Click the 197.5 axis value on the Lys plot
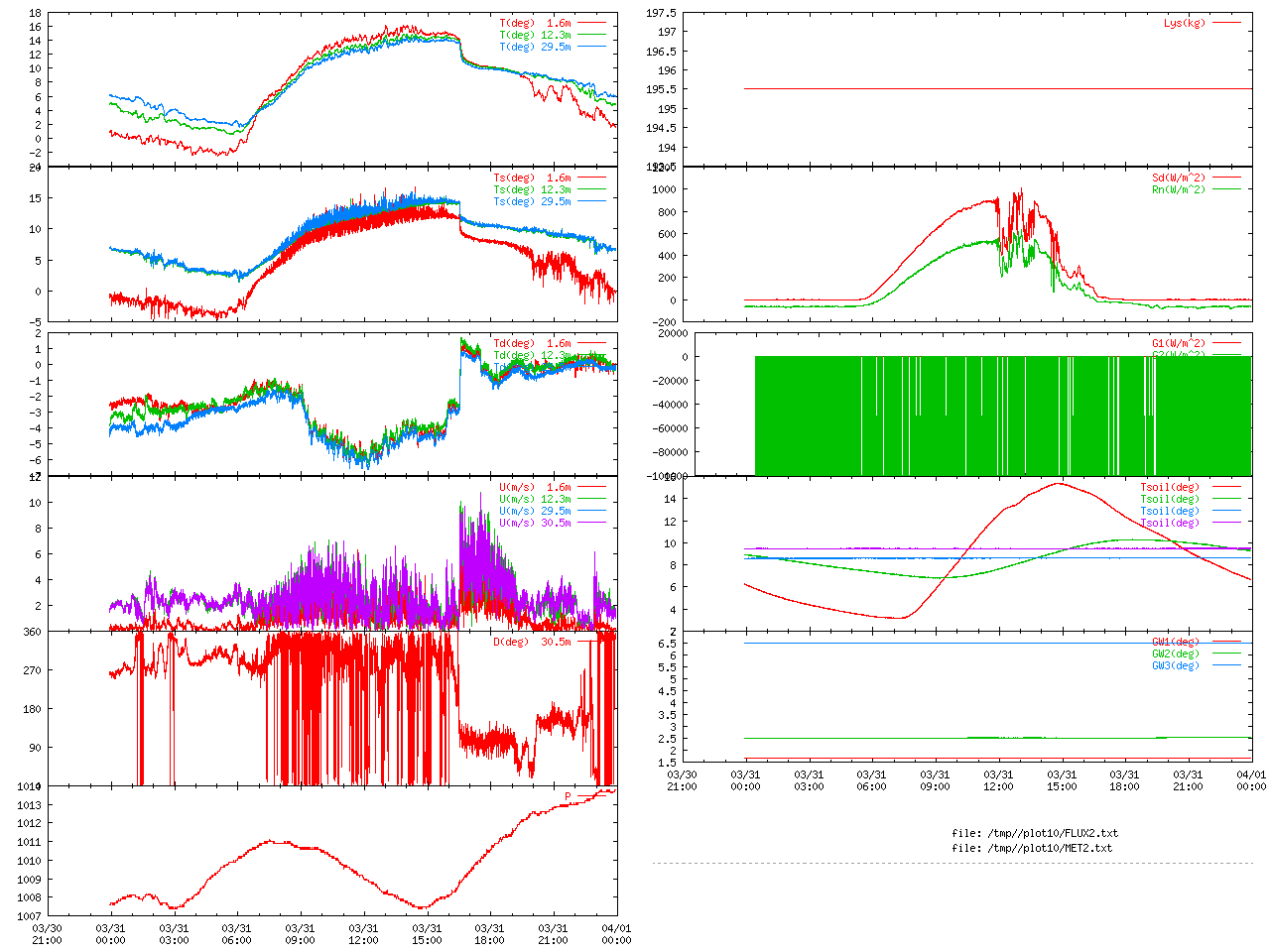The width and height of the screenshot is (1270, 952). click(661, 13)
